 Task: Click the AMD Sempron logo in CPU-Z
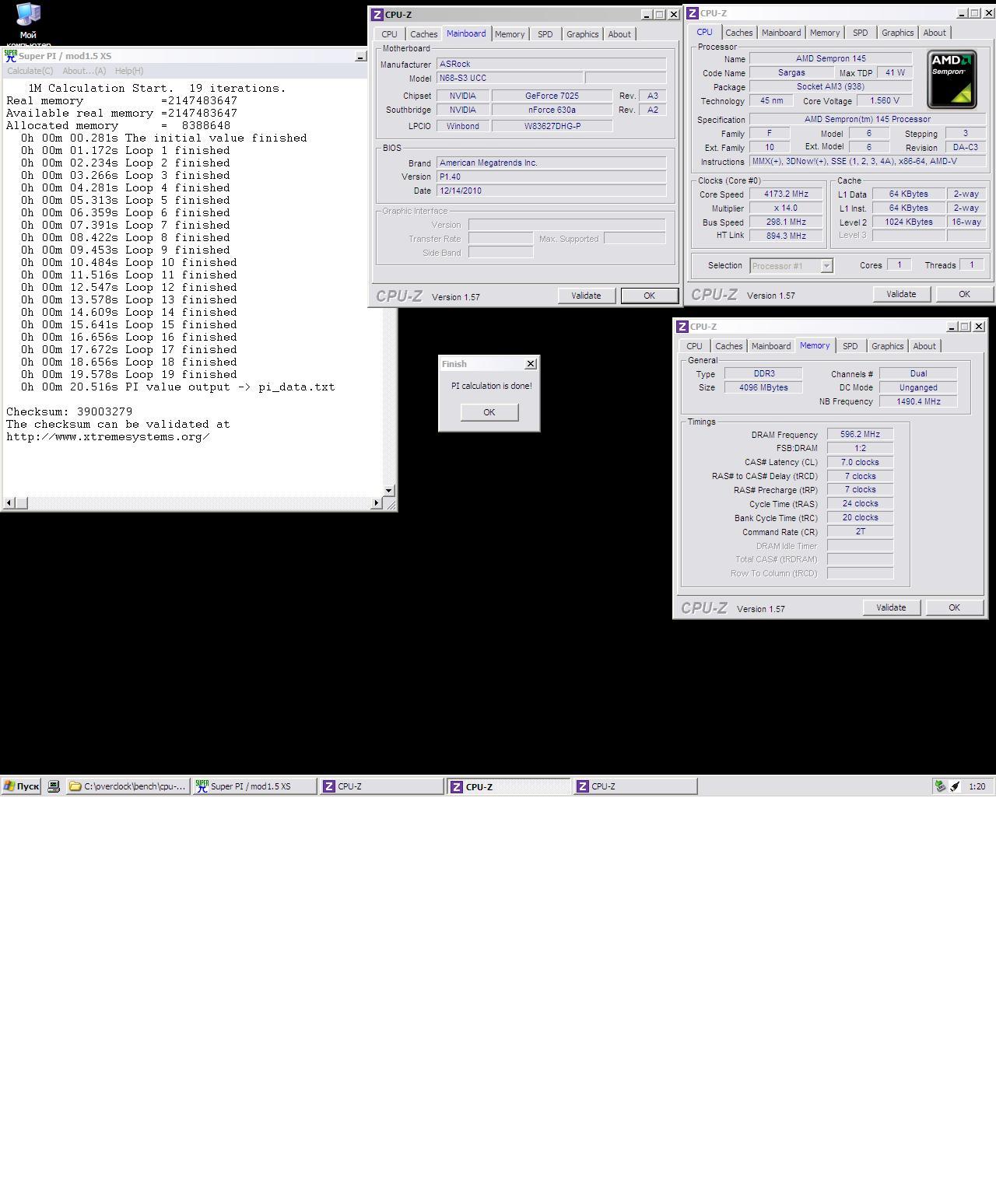[952, 79]
